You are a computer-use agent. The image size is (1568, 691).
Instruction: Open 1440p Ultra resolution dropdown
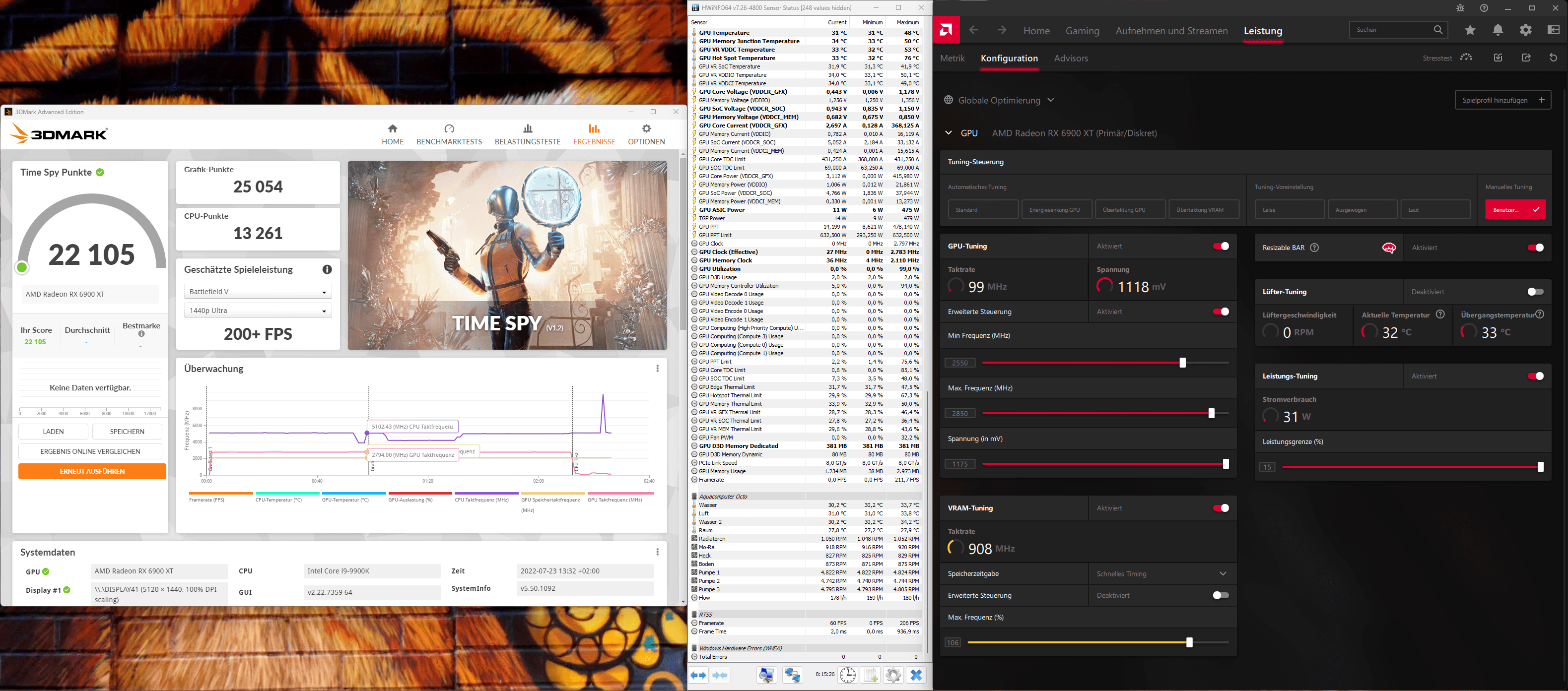click(x=258, y=311)
